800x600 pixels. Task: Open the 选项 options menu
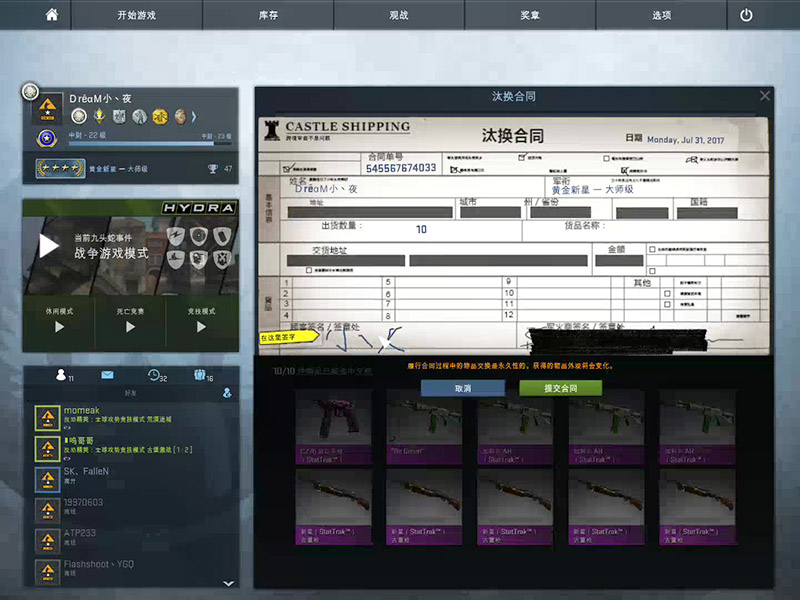pos(661,15)
